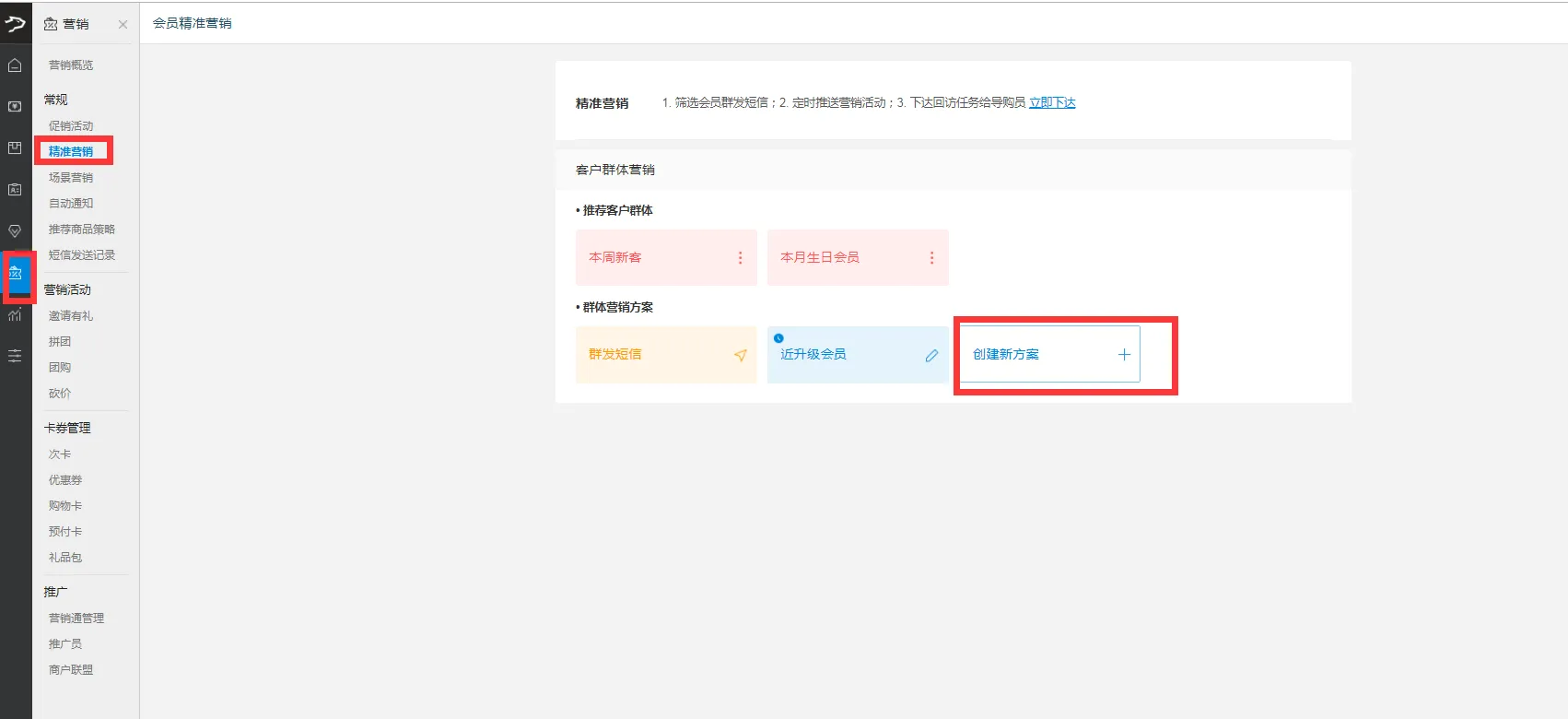Go to 短信发送记录 in the menu
The height and width of the screenshot is (719, 1568).
82,255
